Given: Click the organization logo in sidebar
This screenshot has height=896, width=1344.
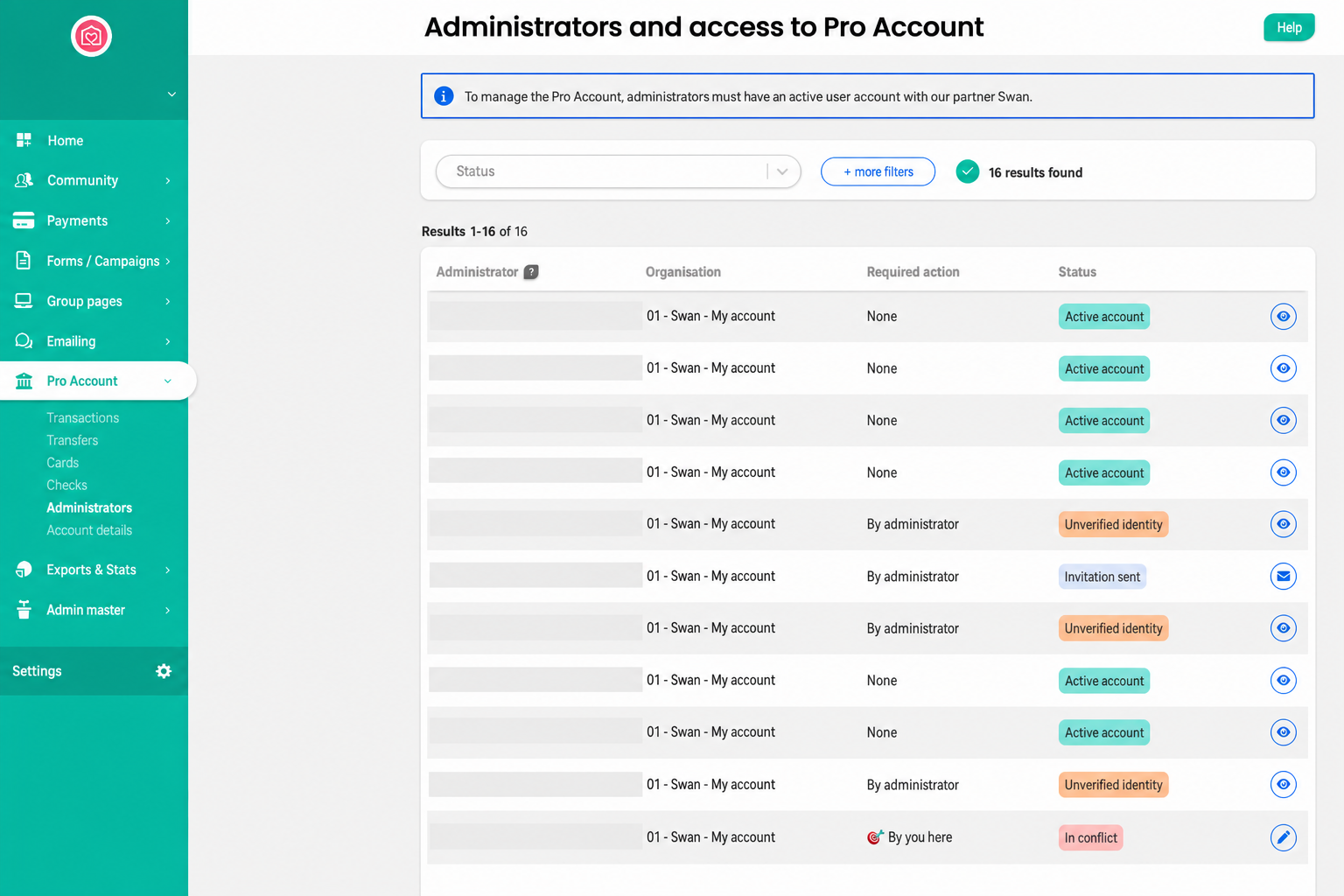Looking at the screenshot, I should tap(91, 36).
